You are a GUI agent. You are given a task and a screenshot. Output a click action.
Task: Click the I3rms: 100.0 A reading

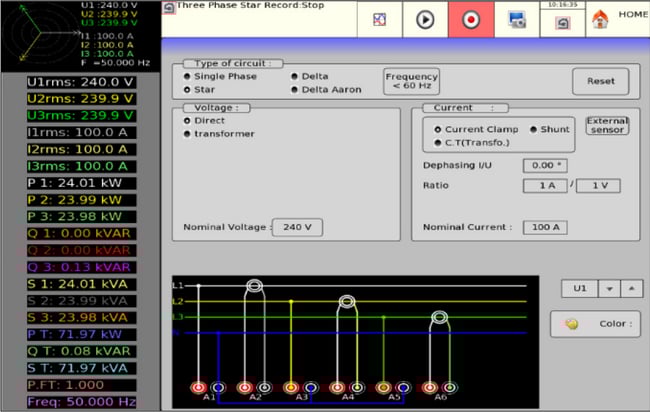tap(81, 166)
